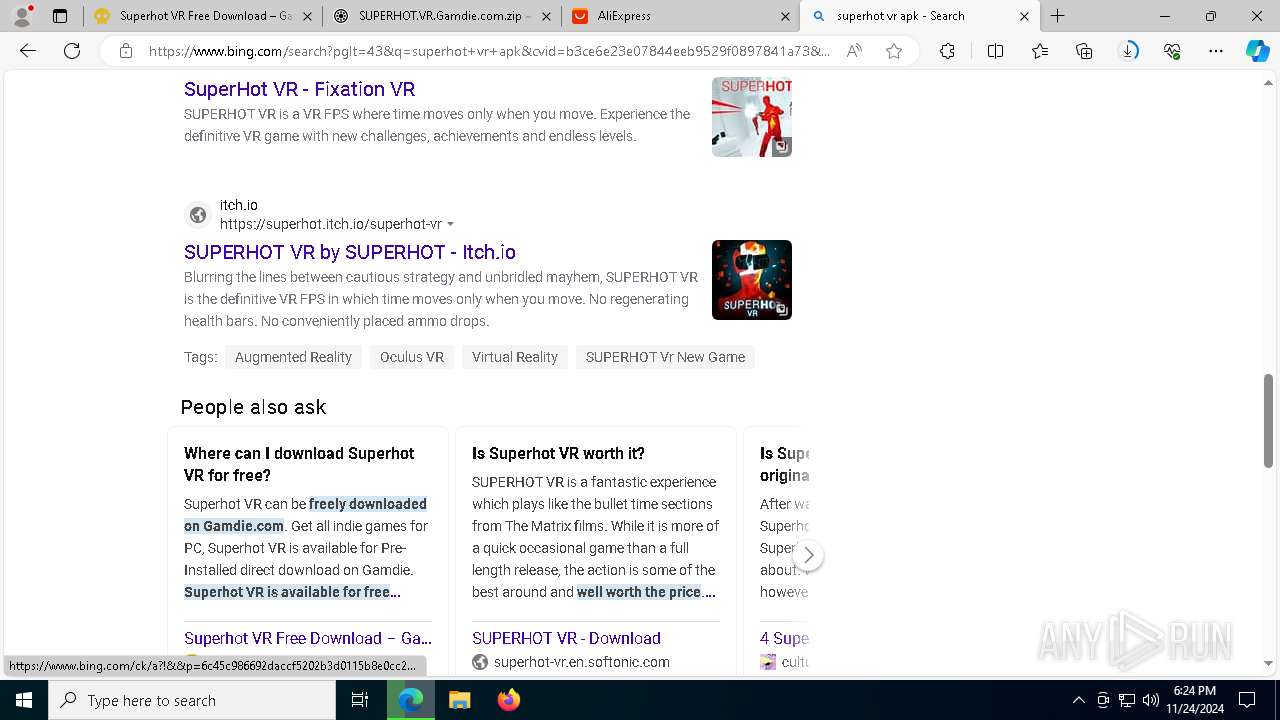Click softonic globe icon
The width and height of the screenshot is (1280, 720).
480,662
